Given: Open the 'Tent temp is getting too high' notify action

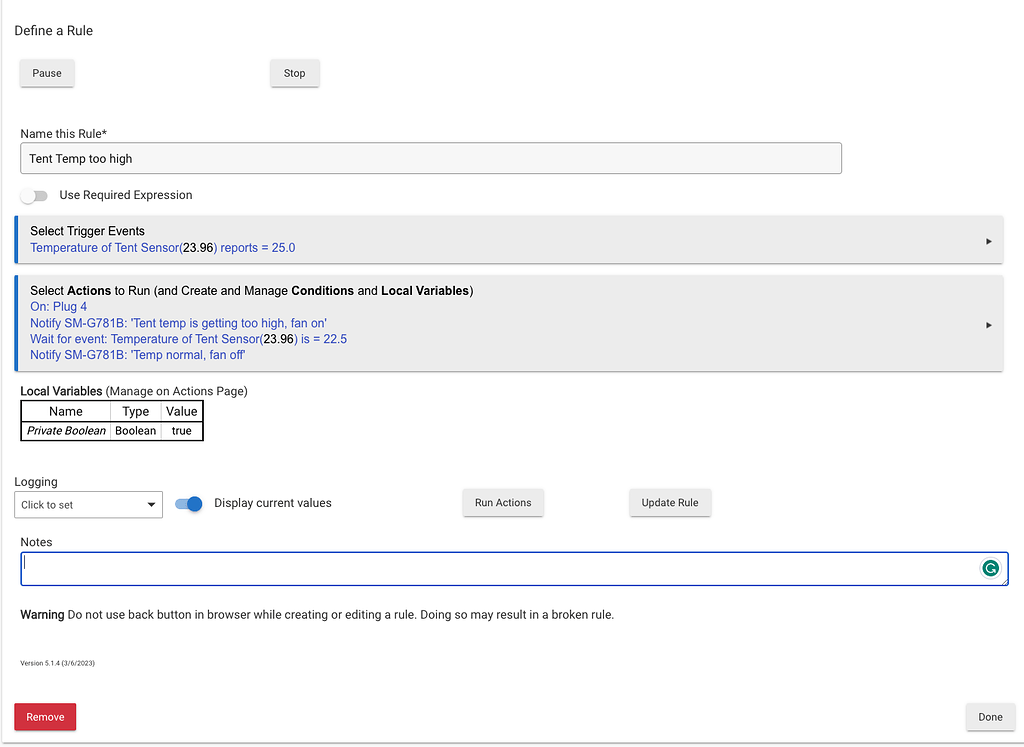Looking at the screenshot, I should [x=178, y=323].
